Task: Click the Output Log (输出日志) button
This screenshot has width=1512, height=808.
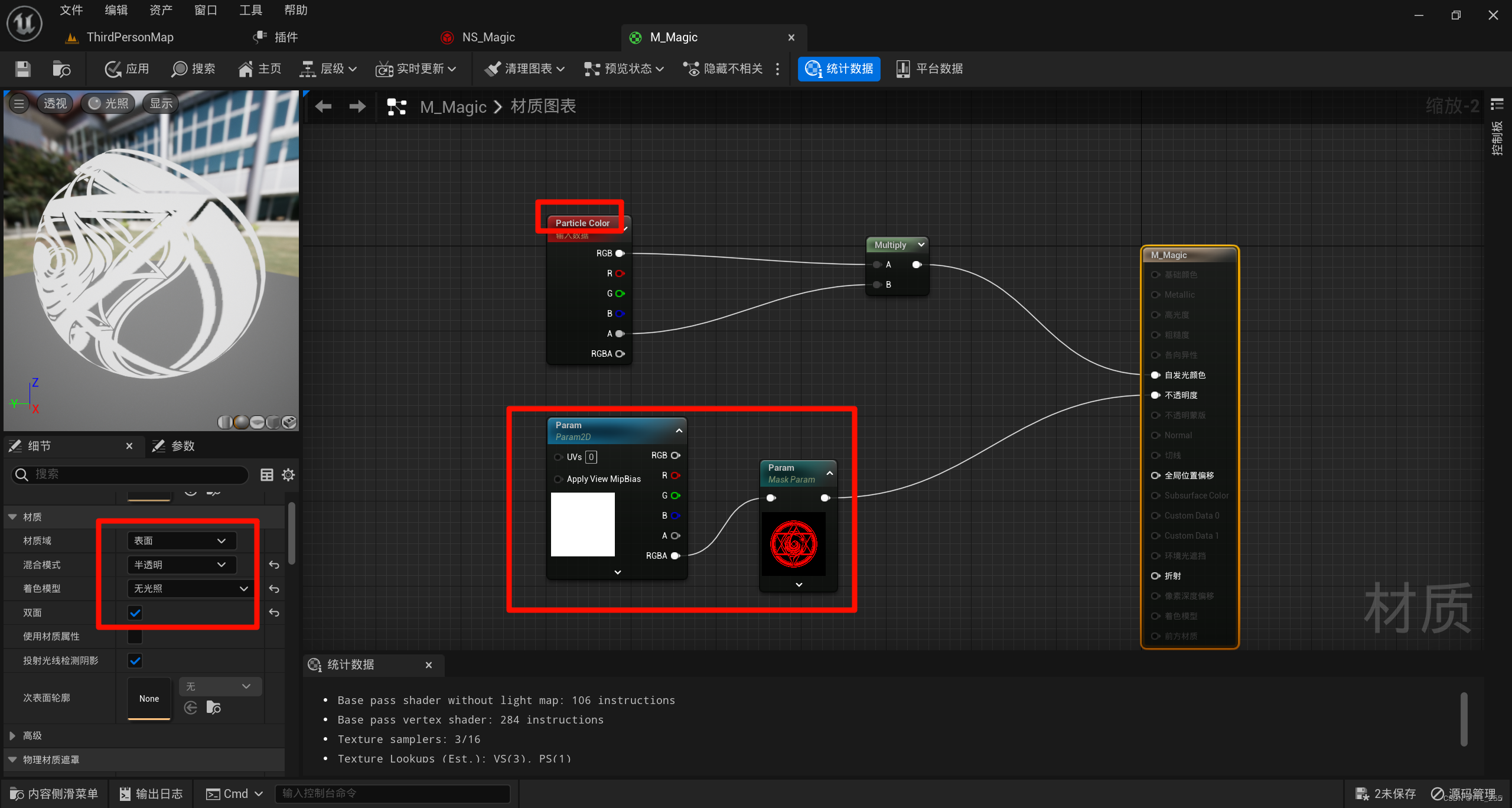Action: click(x=151, y=794)
